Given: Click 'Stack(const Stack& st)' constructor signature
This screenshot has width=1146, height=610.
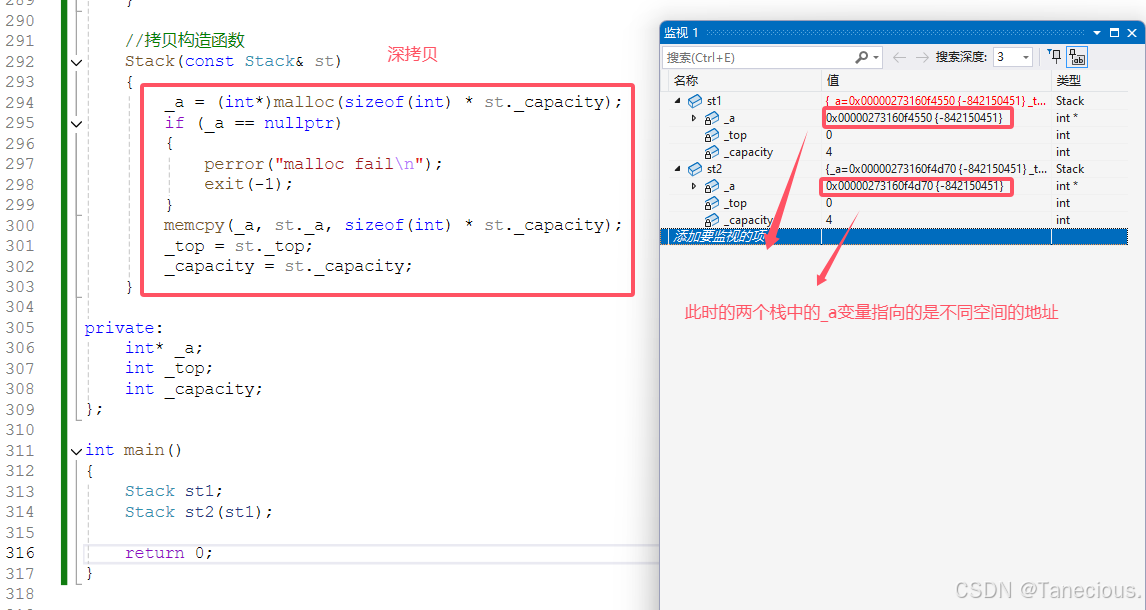Looking at the screenshot, I should tap(233, 61).
